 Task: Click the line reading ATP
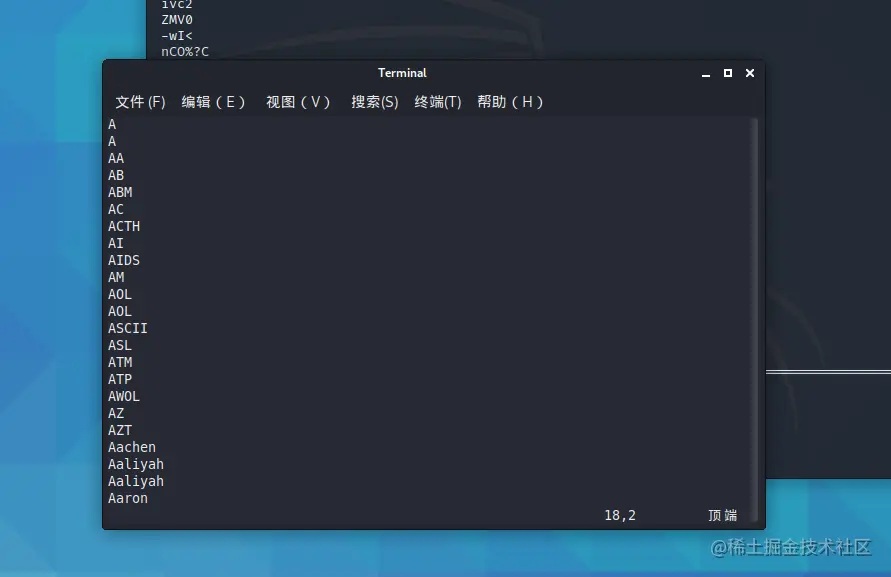pos(120,379)
